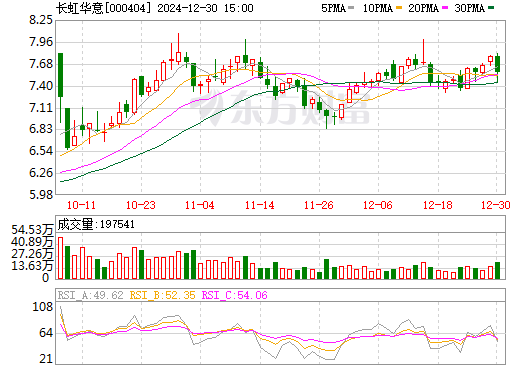Click the 21 RSI axis label
The image size is (520, 365).
click(x=46, y=359)
